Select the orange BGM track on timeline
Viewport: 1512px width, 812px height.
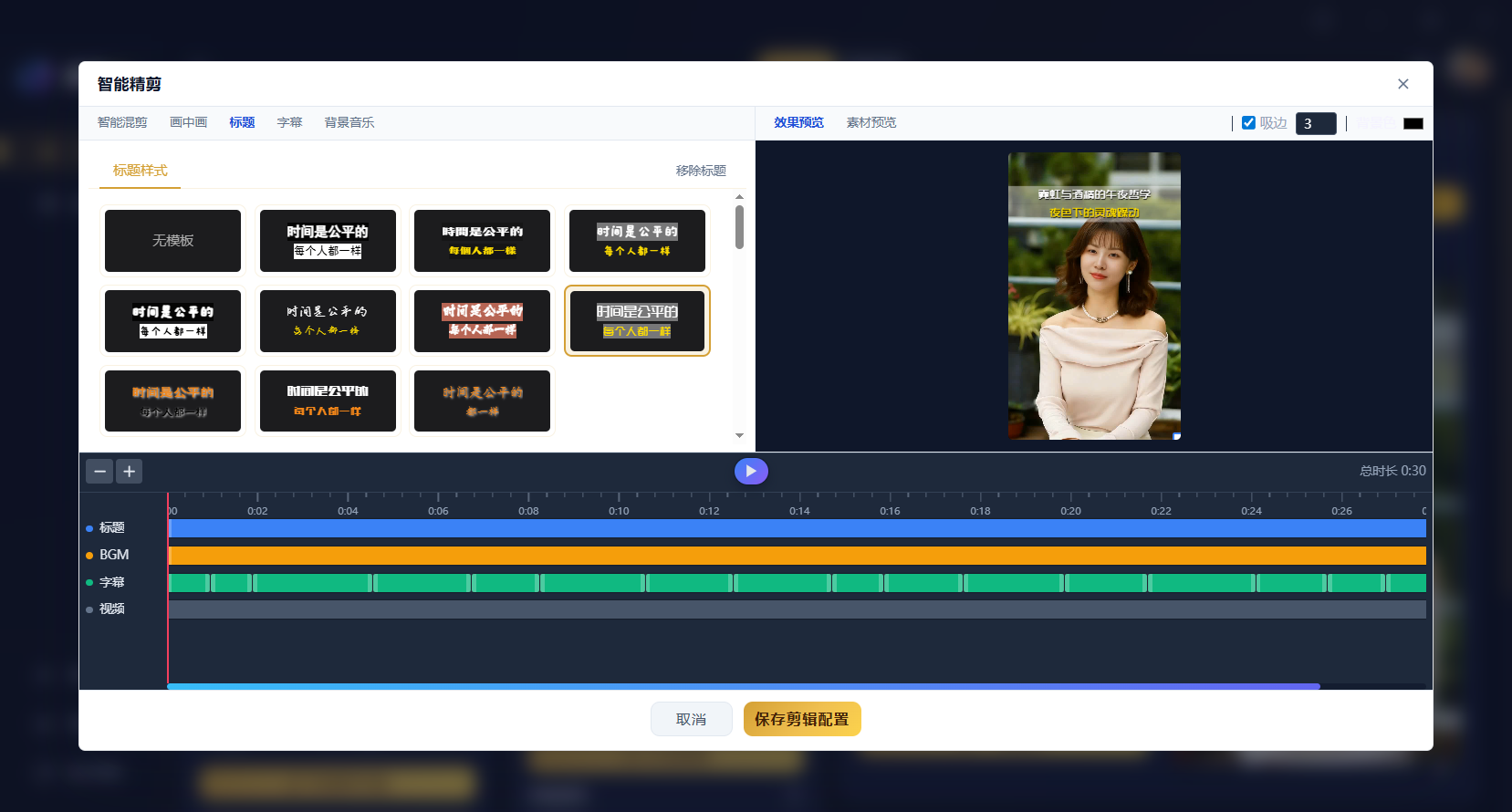796,556
